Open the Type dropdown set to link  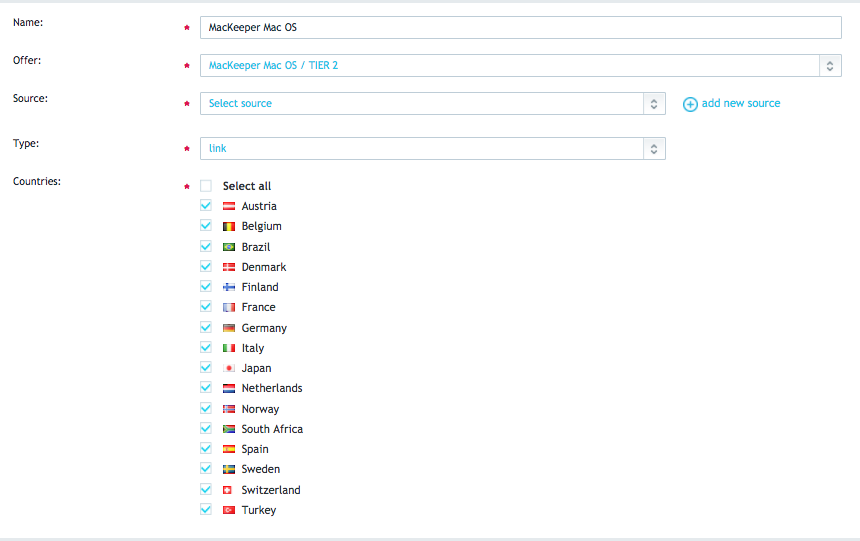tap(433, 149)
